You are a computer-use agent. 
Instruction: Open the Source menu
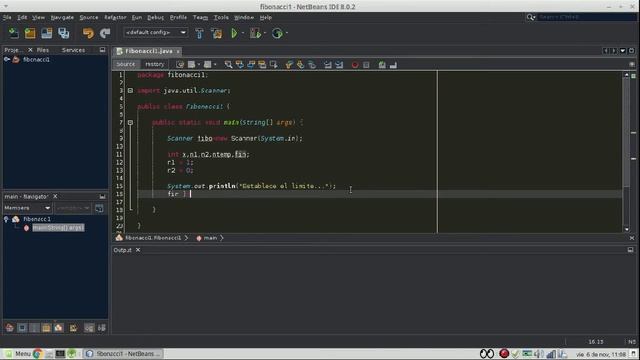(89, 18)
